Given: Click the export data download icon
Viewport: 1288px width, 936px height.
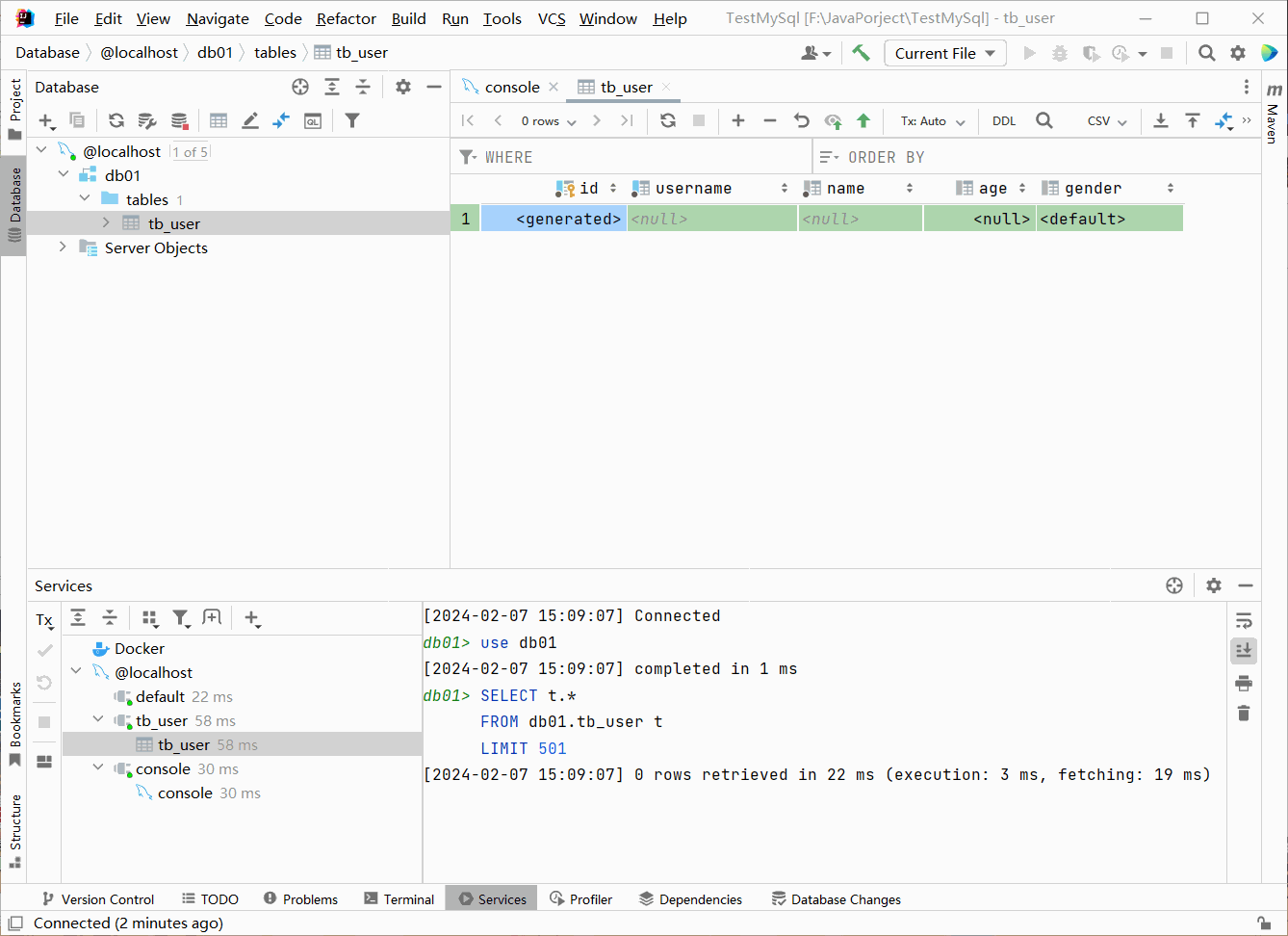Looking at the screenshot, I should [x=1161, y=120].
